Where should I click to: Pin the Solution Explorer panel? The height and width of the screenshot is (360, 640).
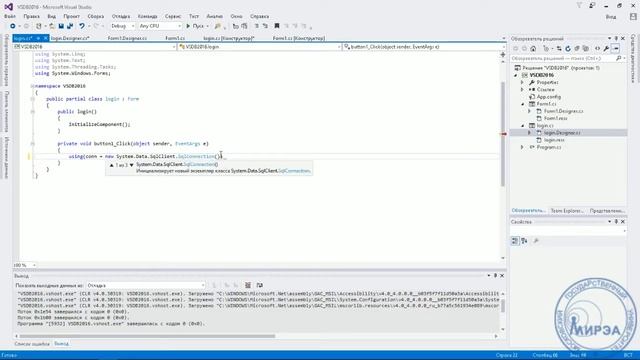point(616,38)
